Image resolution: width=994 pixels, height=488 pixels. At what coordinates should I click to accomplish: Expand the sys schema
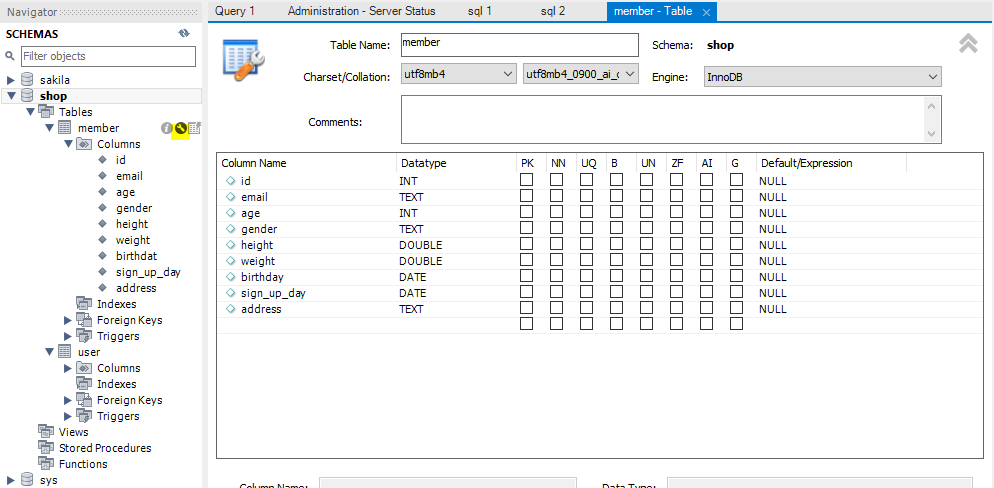click(x=11, y=480)
